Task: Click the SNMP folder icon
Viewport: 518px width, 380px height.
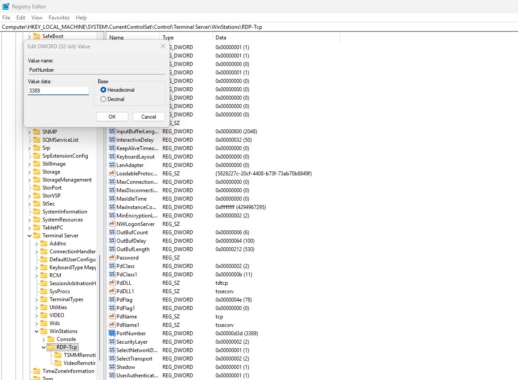Action: (37, 132)
